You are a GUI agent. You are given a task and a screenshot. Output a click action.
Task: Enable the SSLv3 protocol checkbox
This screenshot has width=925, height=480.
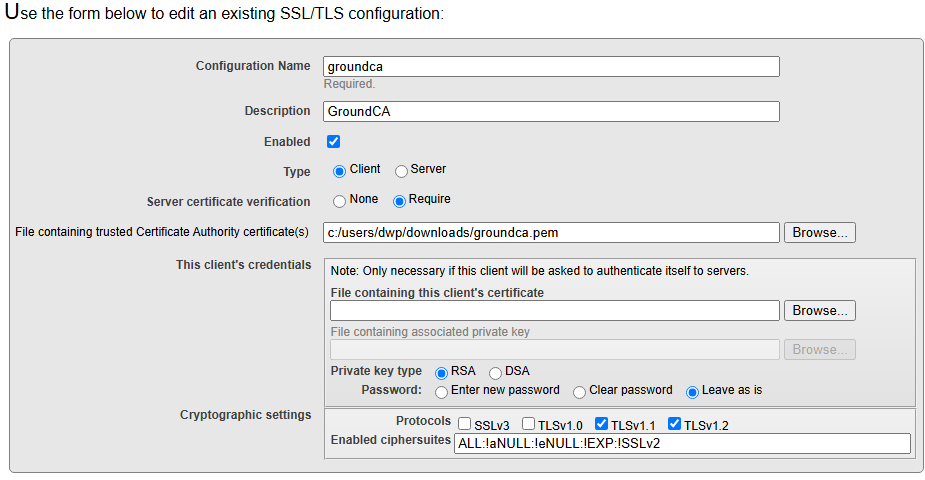pyautogui.click(x=465, y=424)
